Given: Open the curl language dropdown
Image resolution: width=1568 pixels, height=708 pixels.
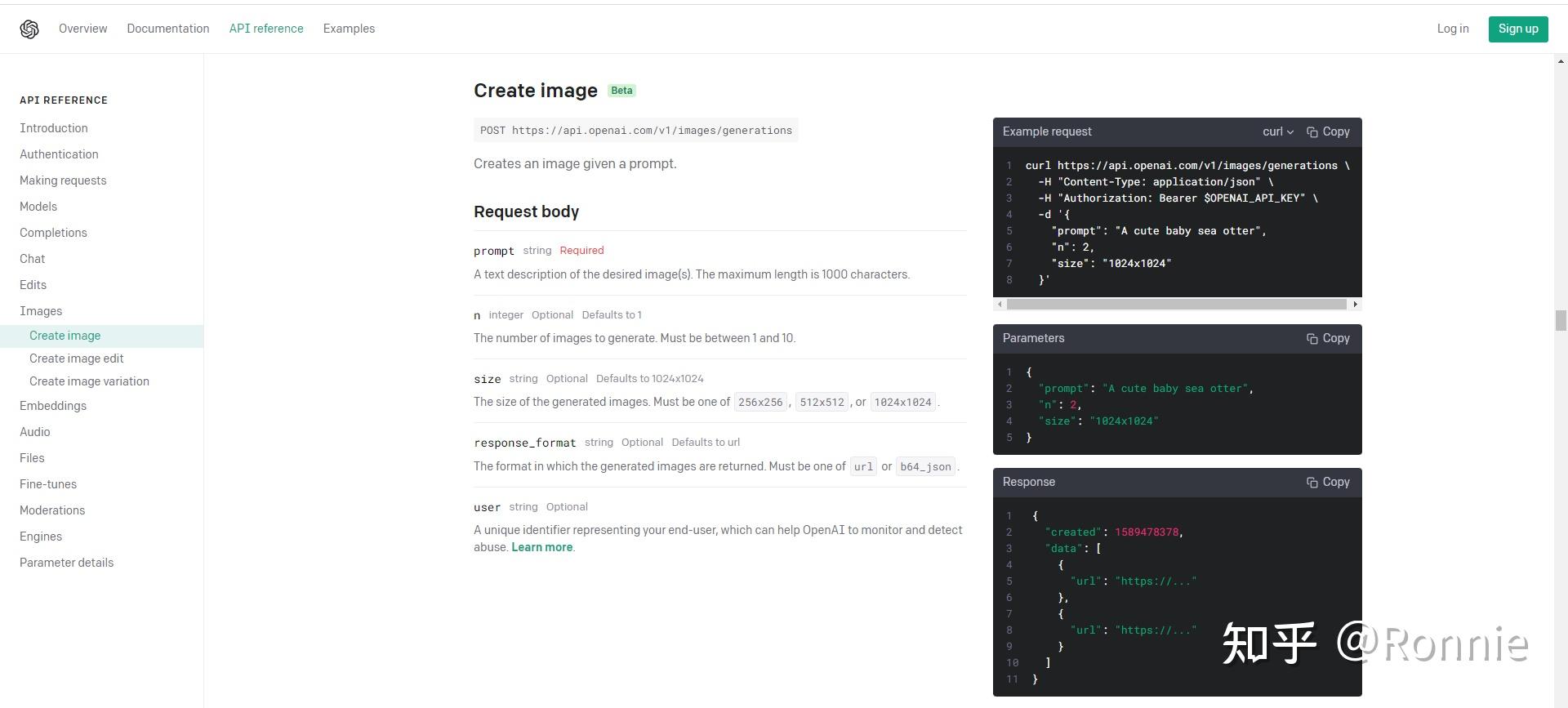Looking at the screenshot, I should (x=1277, y=131).
